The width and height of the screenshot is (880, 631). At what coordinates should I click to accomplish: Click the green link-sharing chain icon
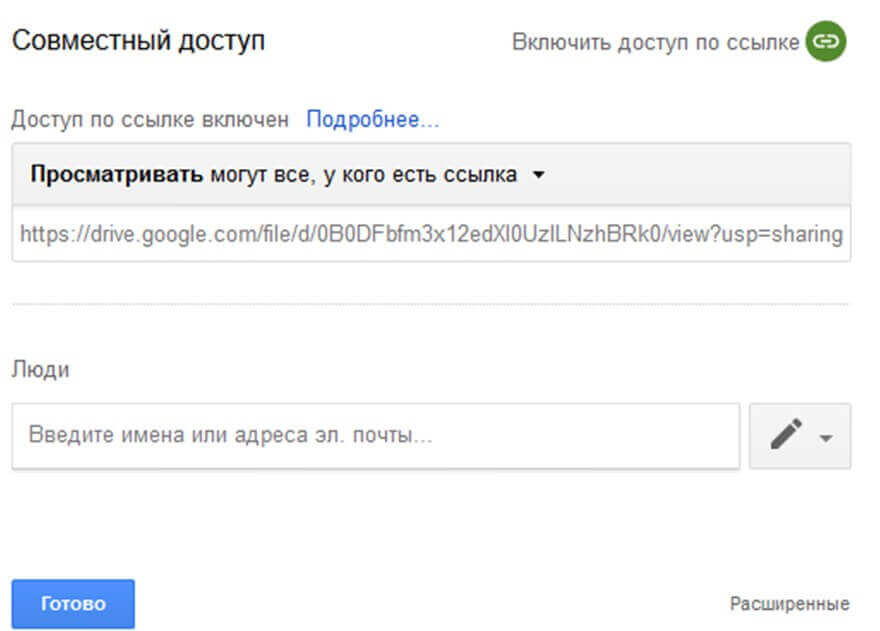[825, 42]
